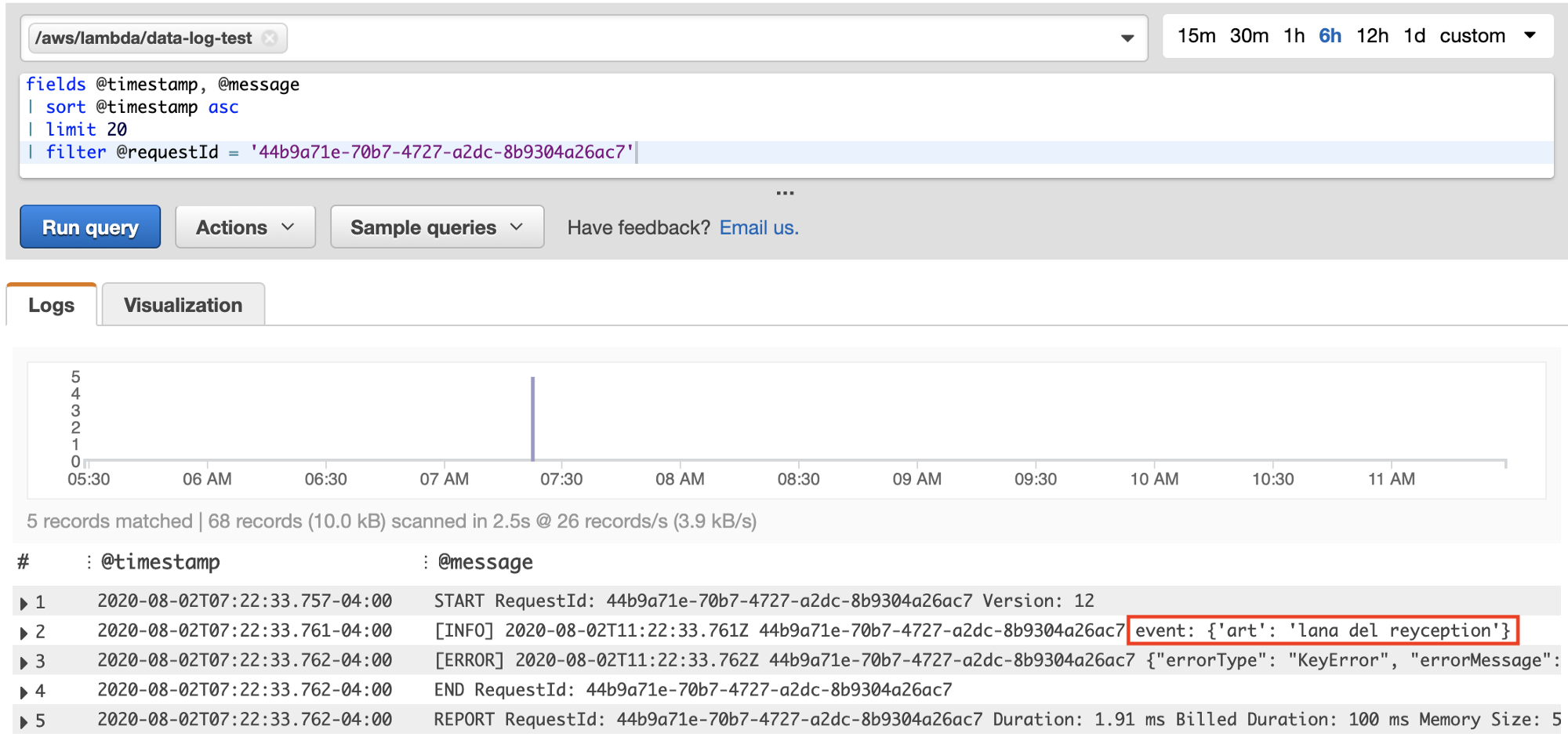Switch to the Visualization tab

pos(183,305)
